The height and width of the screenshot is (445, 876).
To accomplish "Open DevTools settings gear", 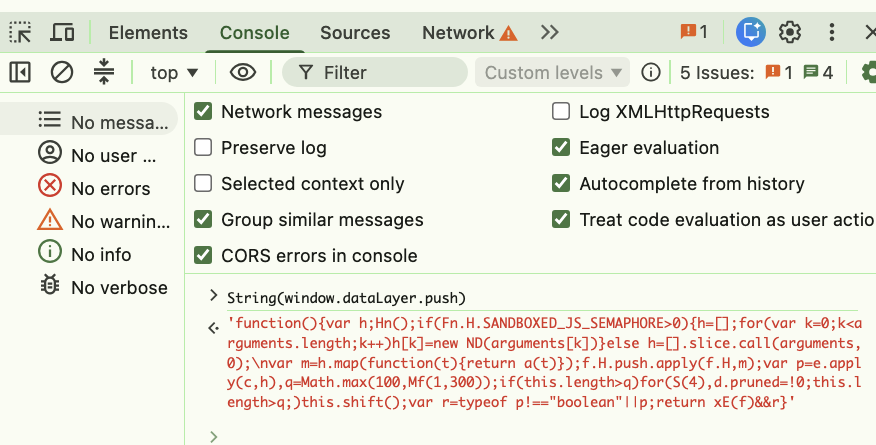I will click(x=790, y=32).
